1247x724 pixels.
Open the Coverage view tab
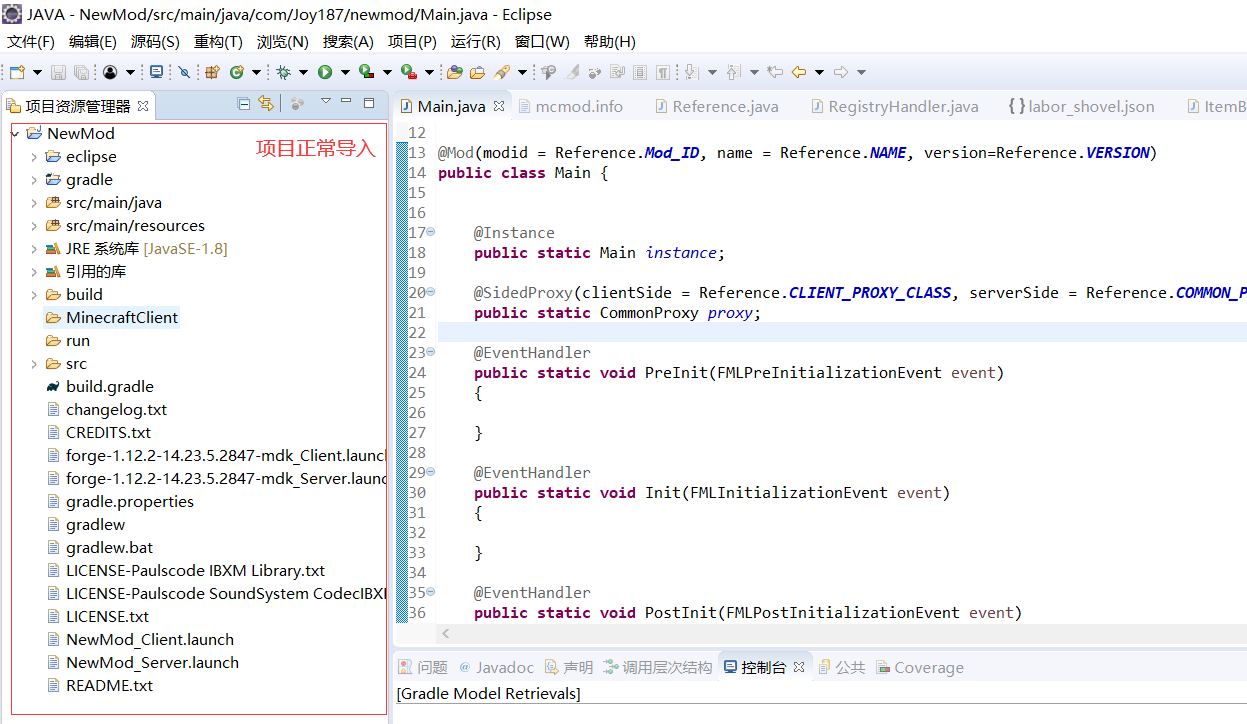point(920,667)
